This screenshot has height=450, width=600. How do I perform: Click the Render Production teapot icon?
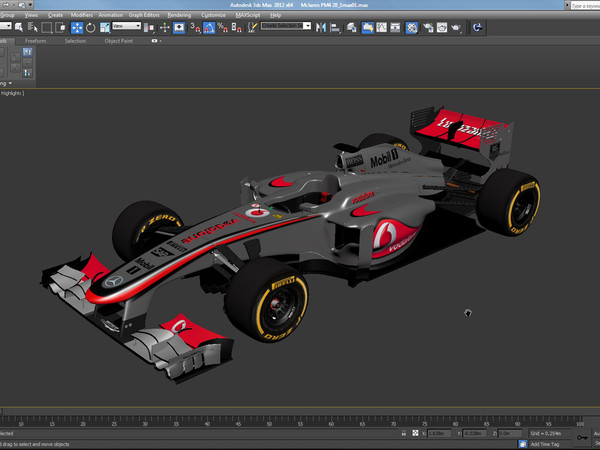coord(456,27)
